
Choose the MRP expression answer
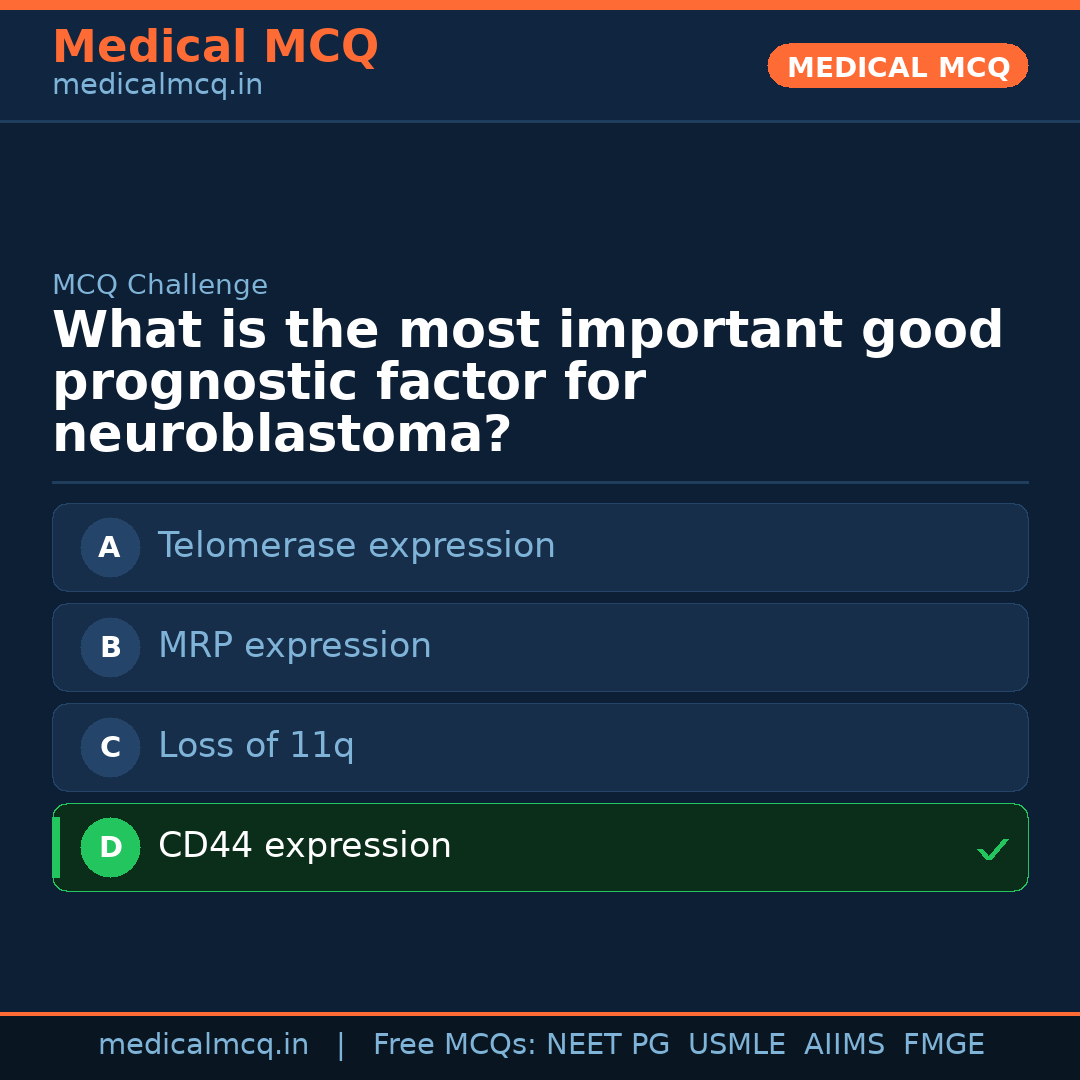coord(540,647)
